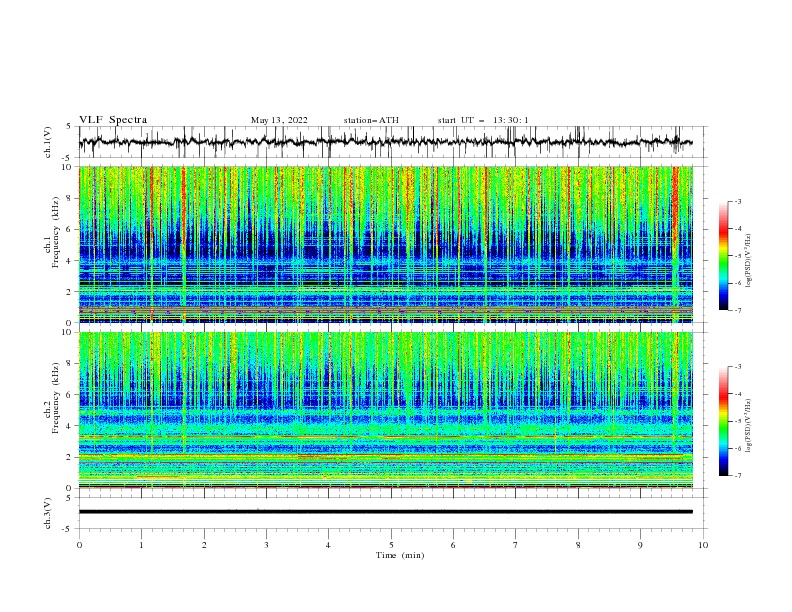Click the ch.1 voltage waveform trace panel
The width and height of the screenshot is (792, 612).
pos(393,142)
